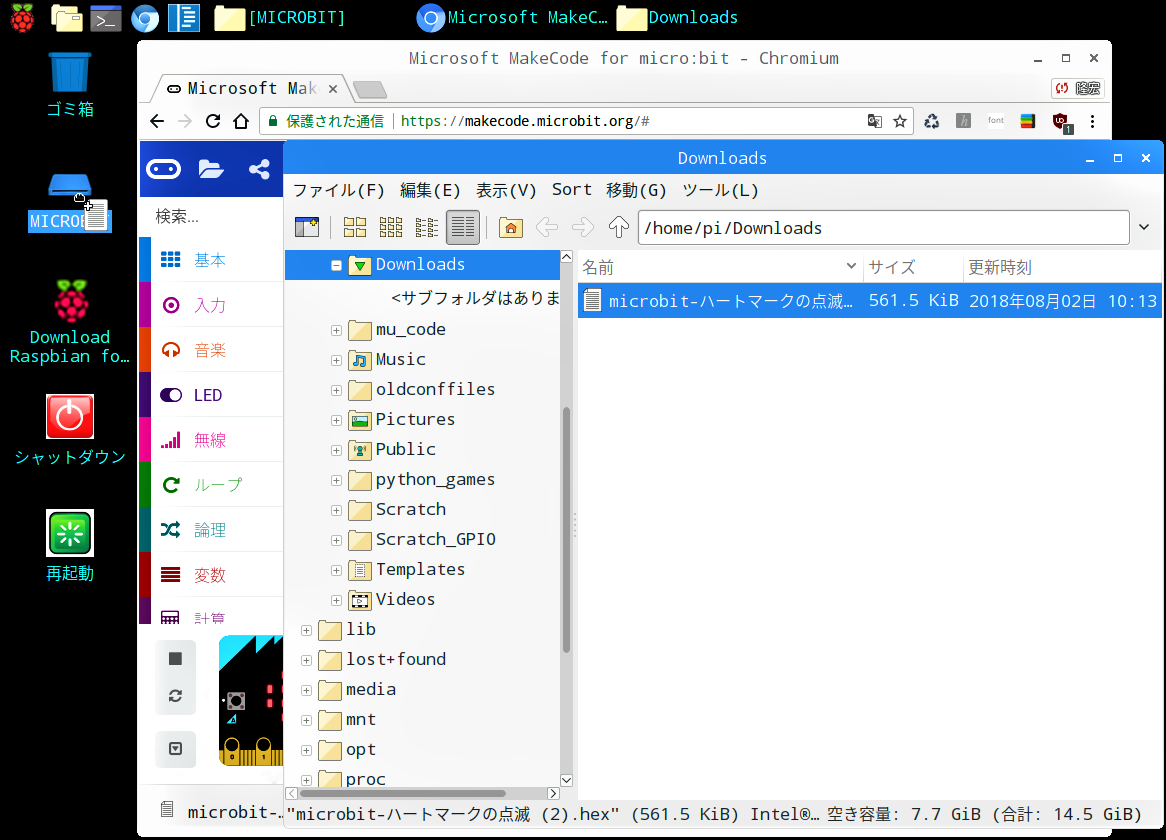Select 音楽 block category
Image resolution: width=1166 pixels, height=840 pixels.
[x=211, y=349]
